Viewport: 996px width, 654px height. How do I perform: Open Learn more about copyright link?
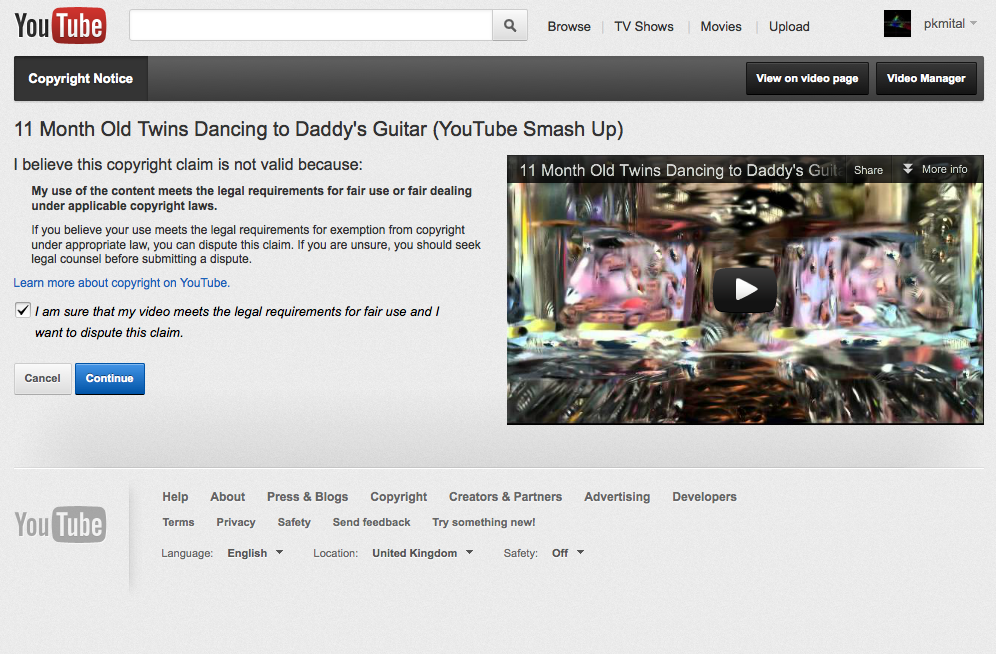[x=122, y=283]
